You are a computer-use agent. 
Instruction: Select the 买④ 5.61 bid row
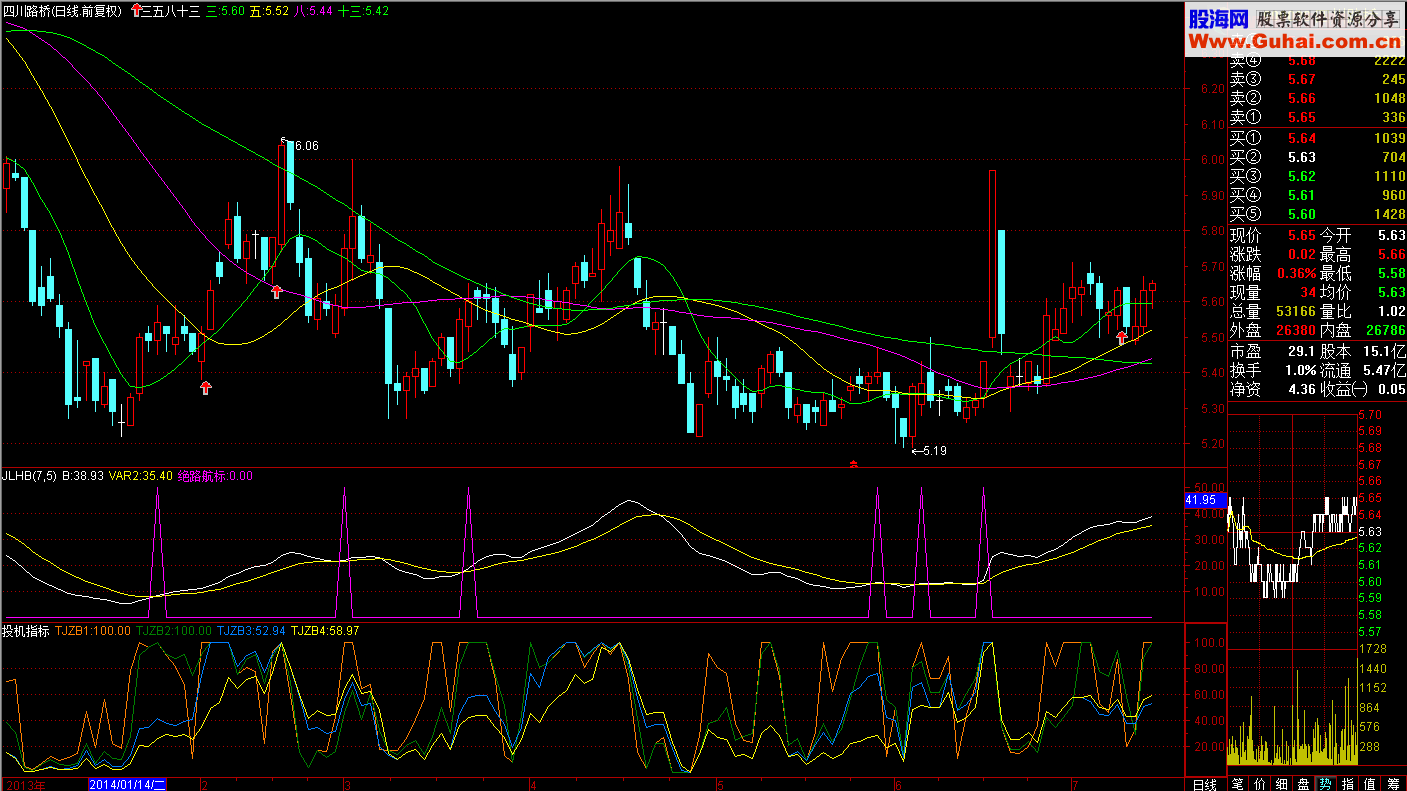pos(1316,195)
